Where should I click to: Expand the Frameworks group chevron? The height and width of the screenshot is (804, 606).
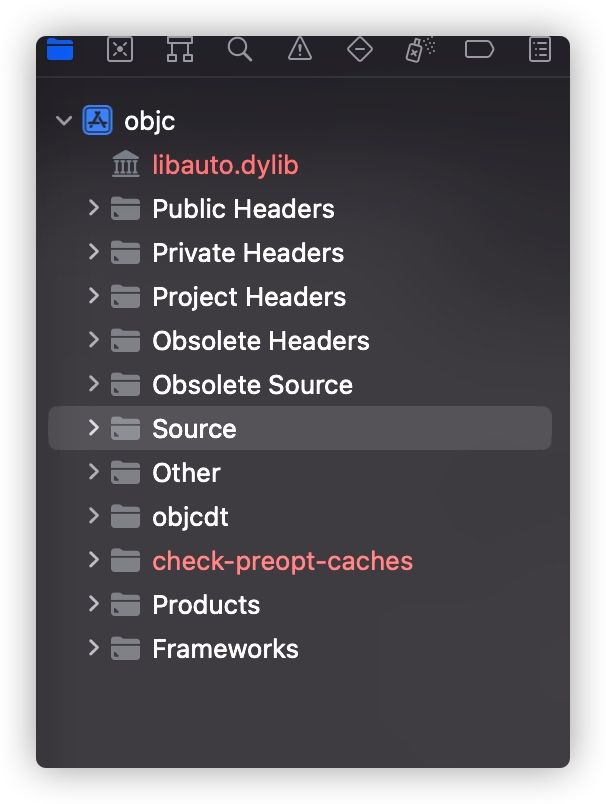[x=93, y=648]
